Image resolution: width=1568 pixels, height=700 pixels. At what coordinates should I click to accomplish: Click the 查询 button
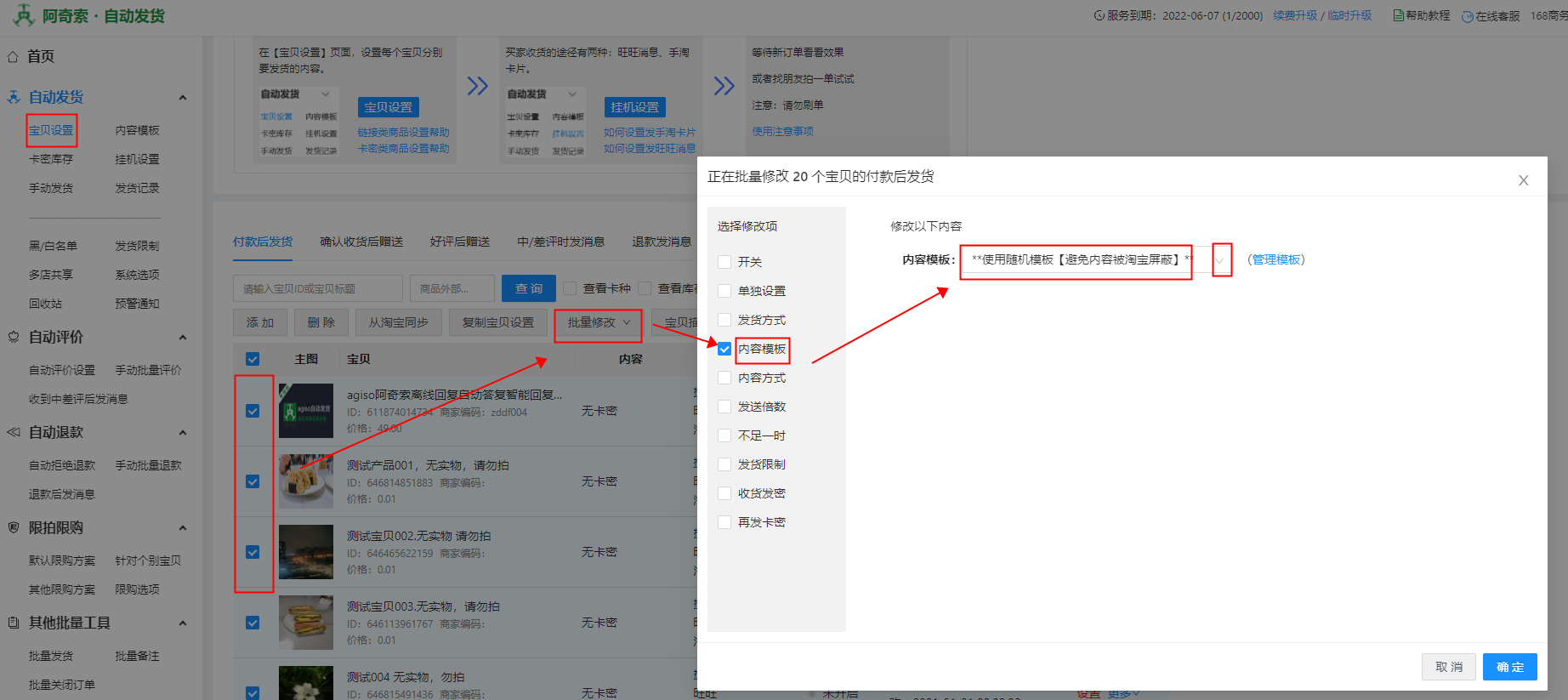coord(529,288)
